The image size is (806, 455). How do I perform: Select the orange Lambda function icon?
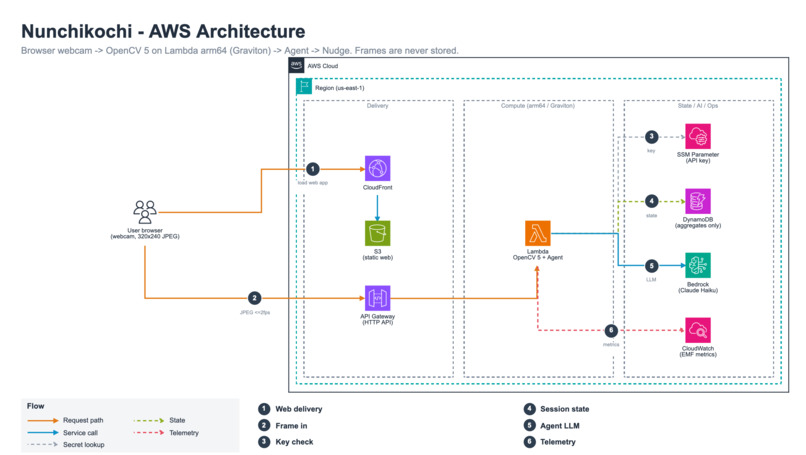pyautogui.click(x=538, y=233)
